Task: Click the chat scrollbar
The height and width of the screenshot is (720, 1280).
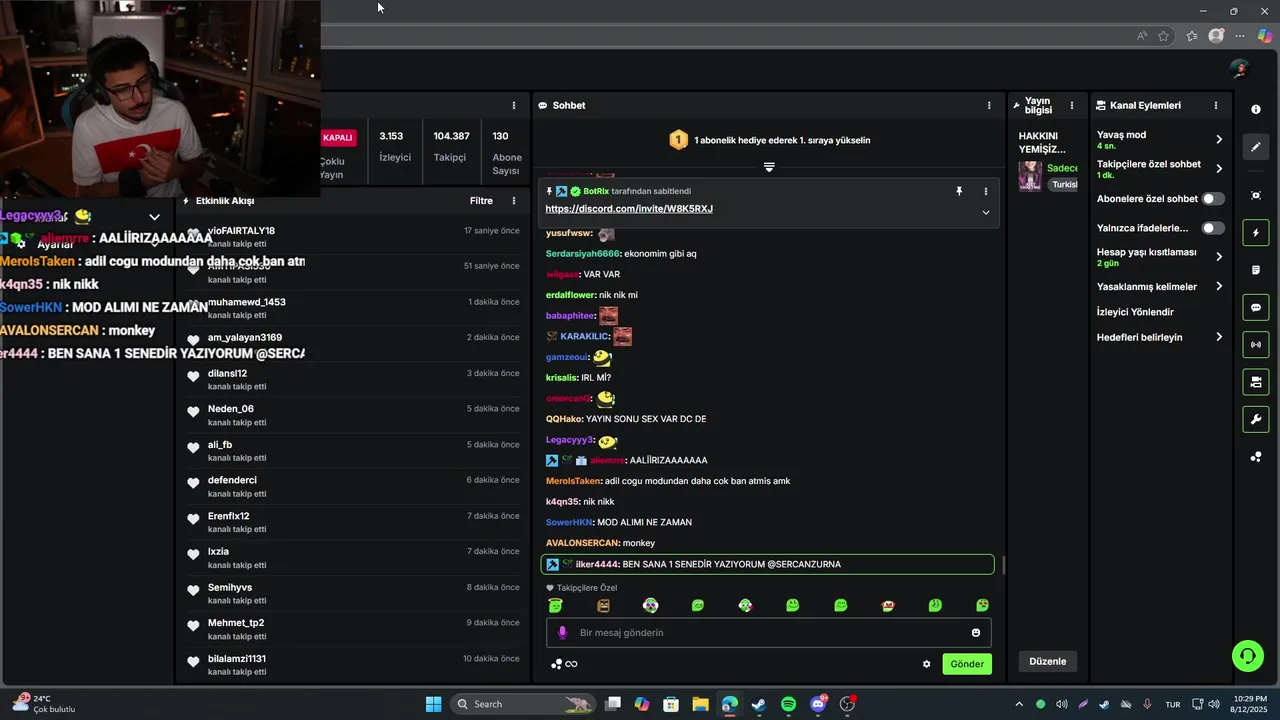Action: (1003, 566)
